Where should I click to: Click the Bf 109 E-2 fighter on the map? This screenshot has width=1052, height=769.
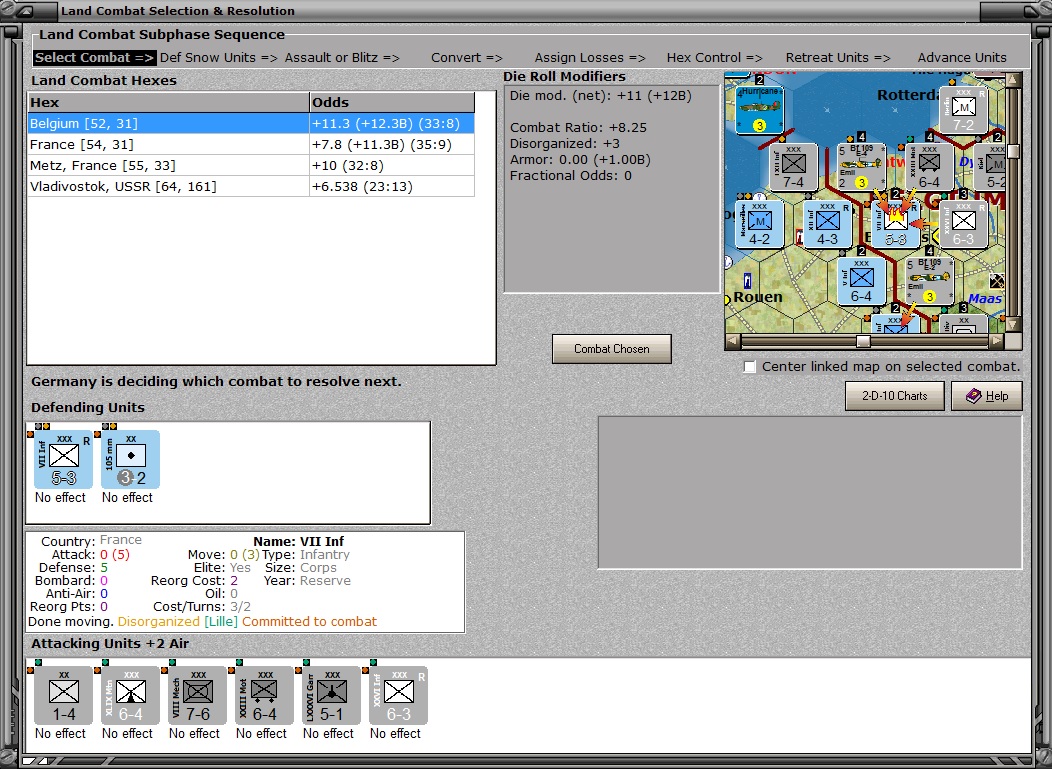929,281
